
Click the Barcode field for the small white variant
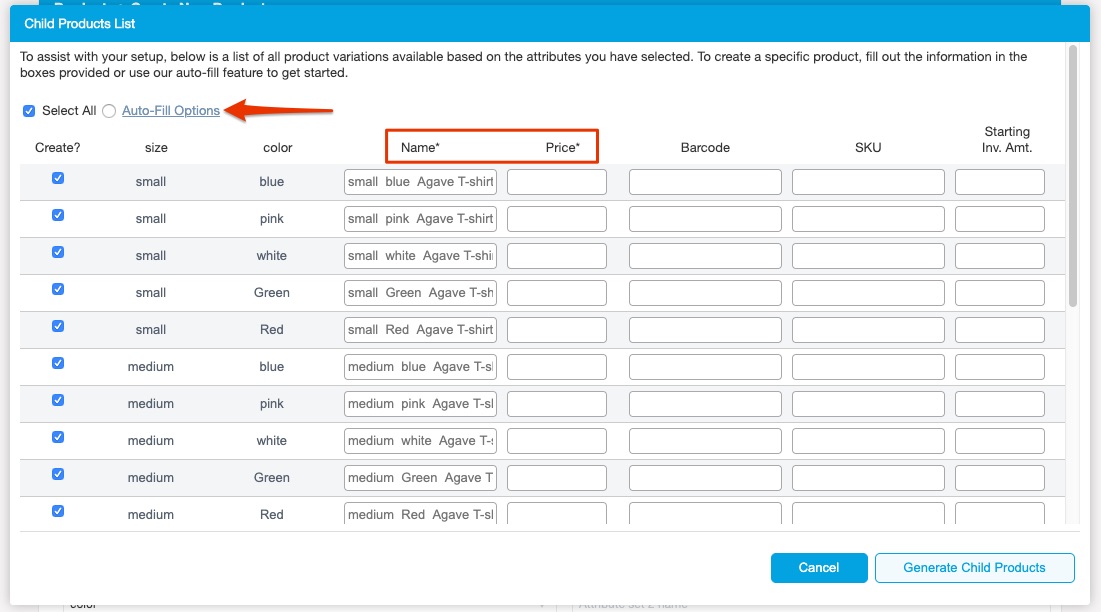(x=706, y=255)
